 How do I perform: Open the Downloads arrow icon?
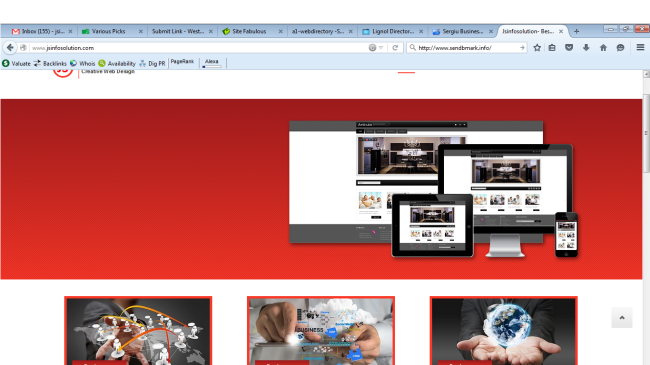[x=586, y=48]
